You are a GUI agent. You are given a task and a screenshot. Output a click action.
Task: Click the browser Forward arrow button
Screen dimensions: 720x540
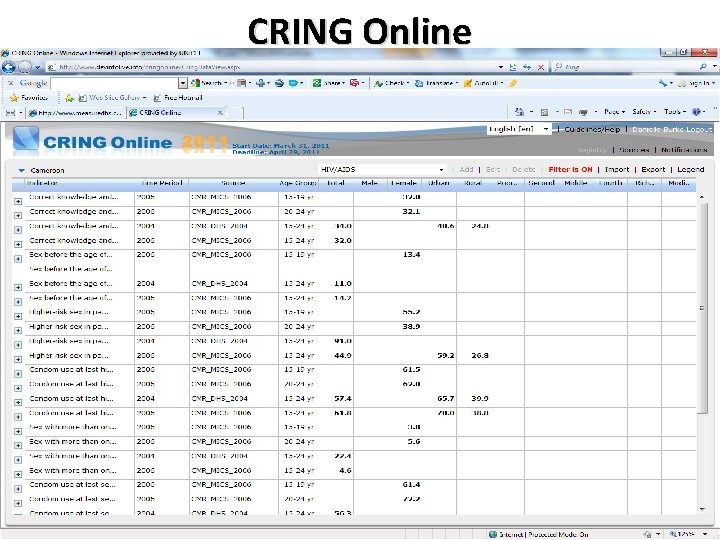tap(24, 67)
